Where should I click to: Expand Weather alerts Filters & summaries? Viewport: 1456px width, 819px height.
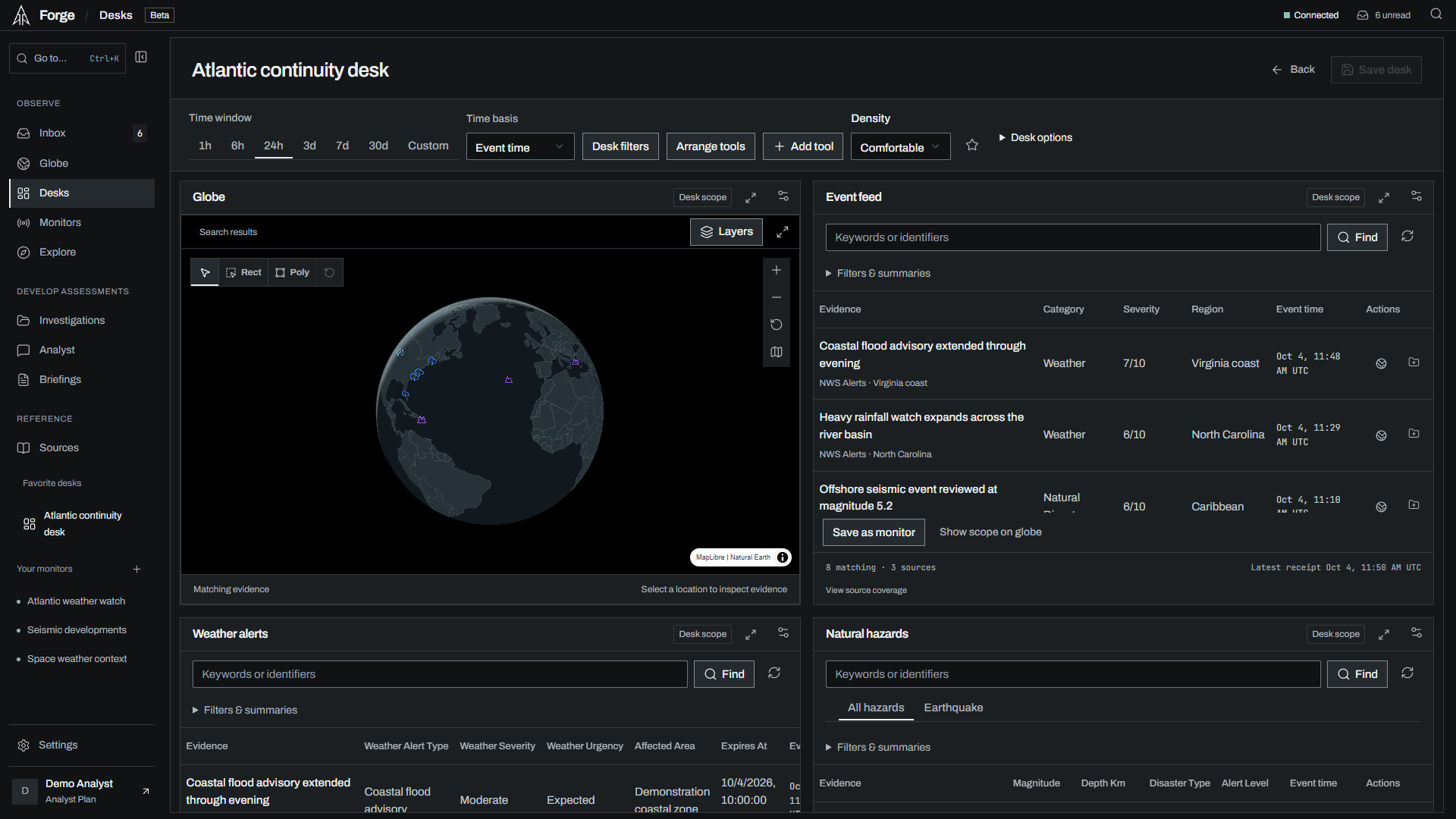click(245, 711)
